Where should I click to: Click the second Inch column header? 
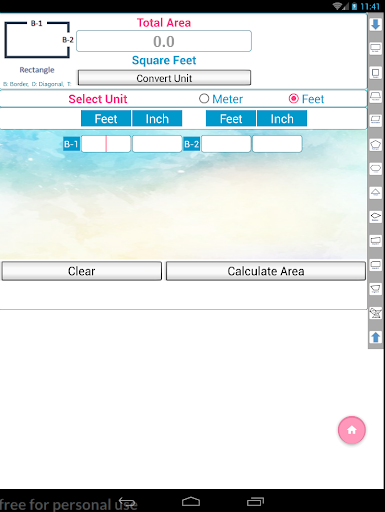click(282, 119)
